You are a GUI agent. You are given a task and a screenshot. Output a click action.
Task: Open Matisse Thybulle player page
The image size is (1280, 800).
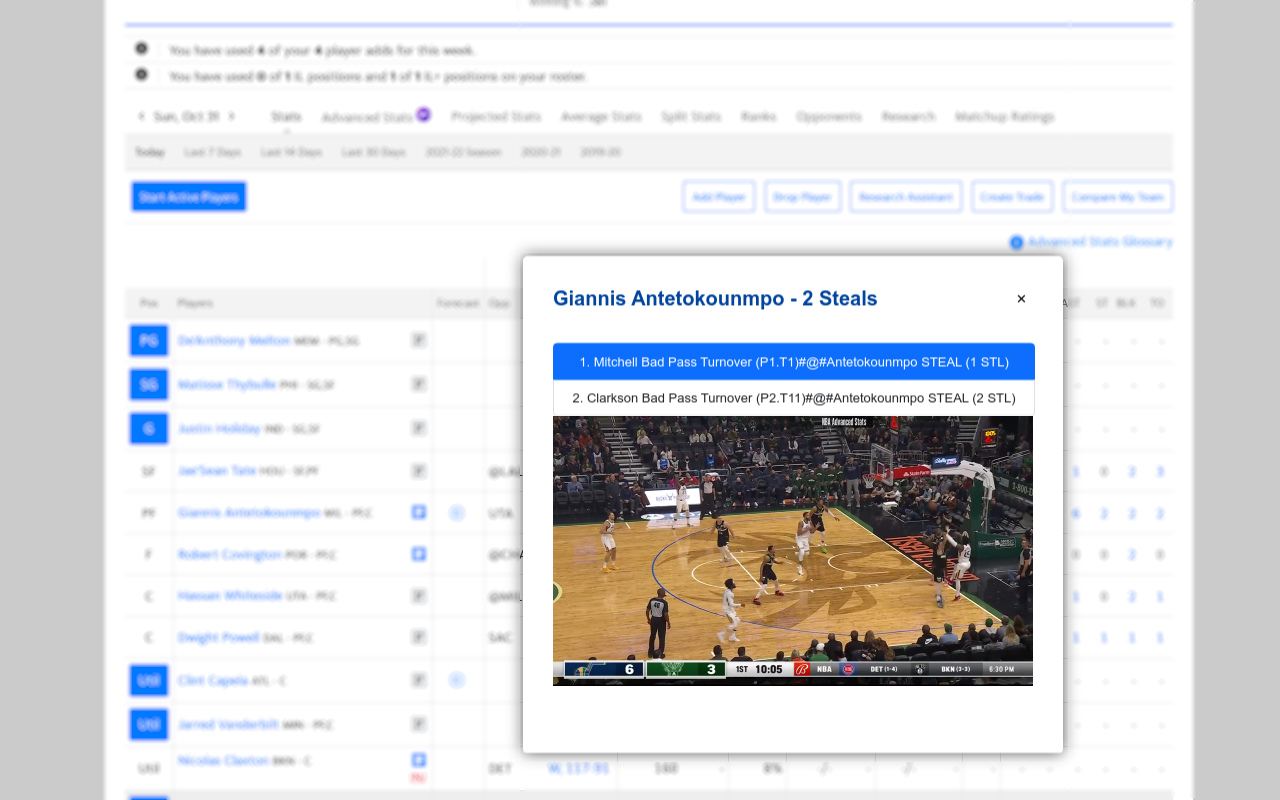tap(227, 384)
